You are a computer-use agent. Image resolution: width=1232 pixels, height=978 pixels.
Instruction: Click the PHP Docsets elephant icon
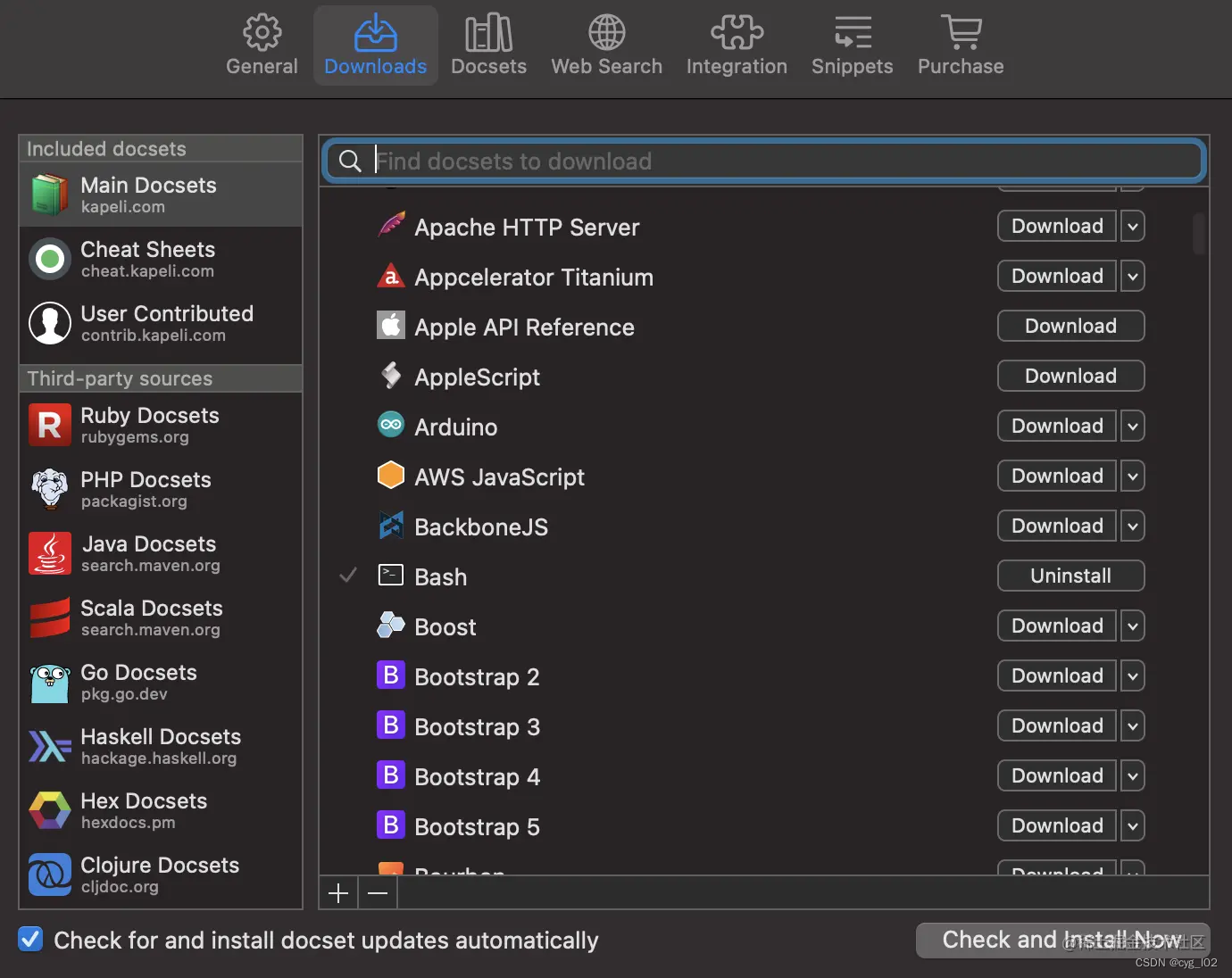click(50, 489)
